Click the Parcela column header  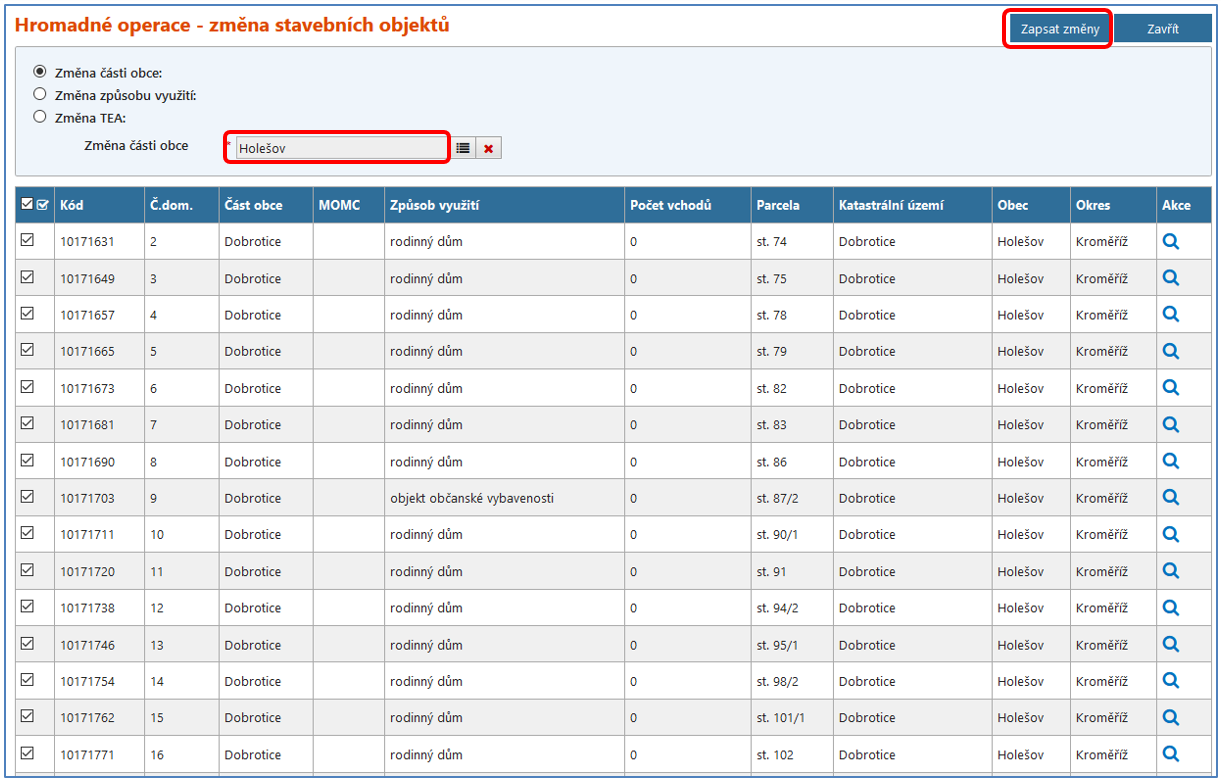[778, 205]
